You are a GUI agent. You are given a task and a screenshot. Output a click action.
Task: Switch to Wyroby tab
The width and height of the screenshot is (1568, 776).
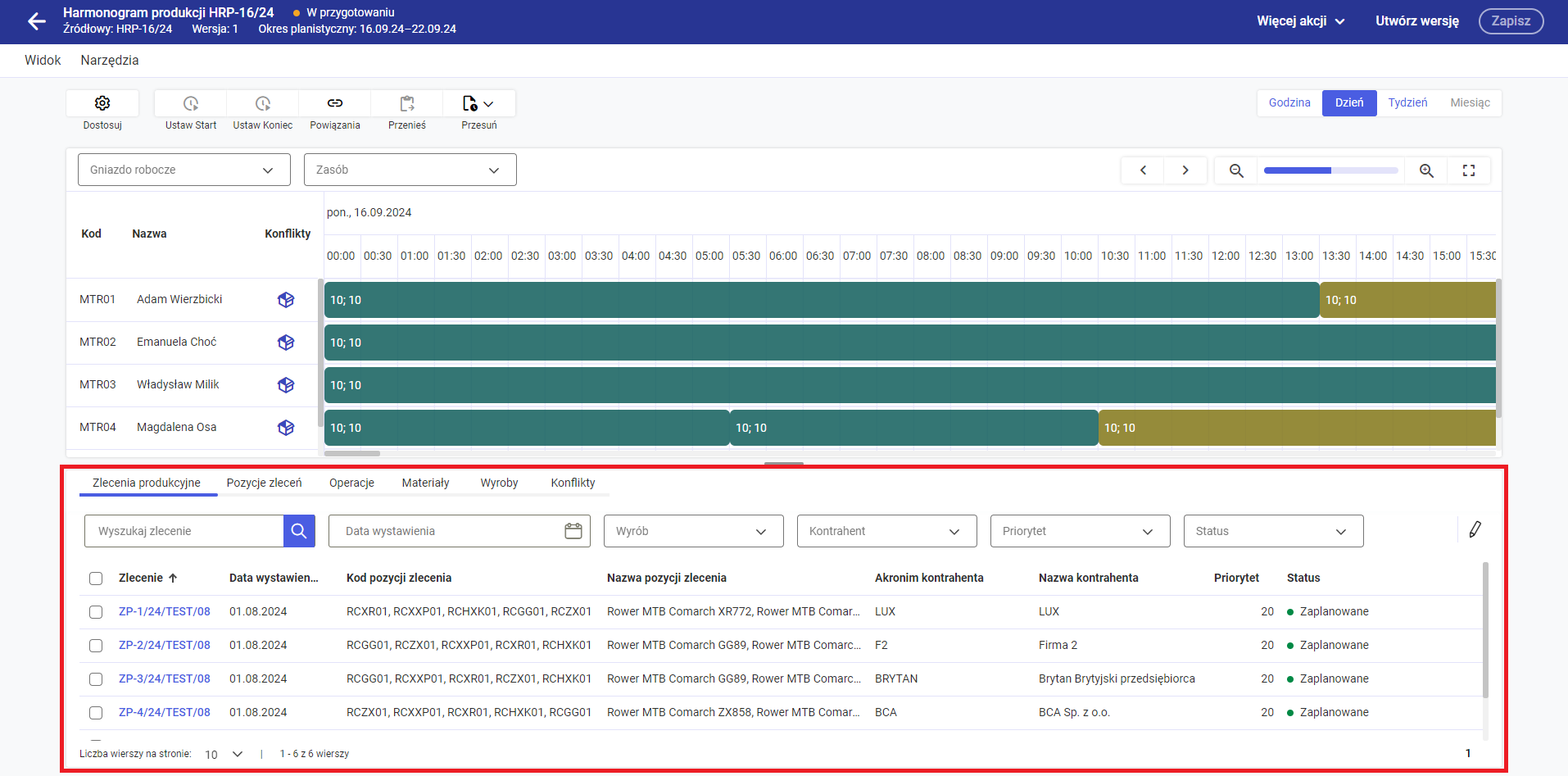point(499,483)
